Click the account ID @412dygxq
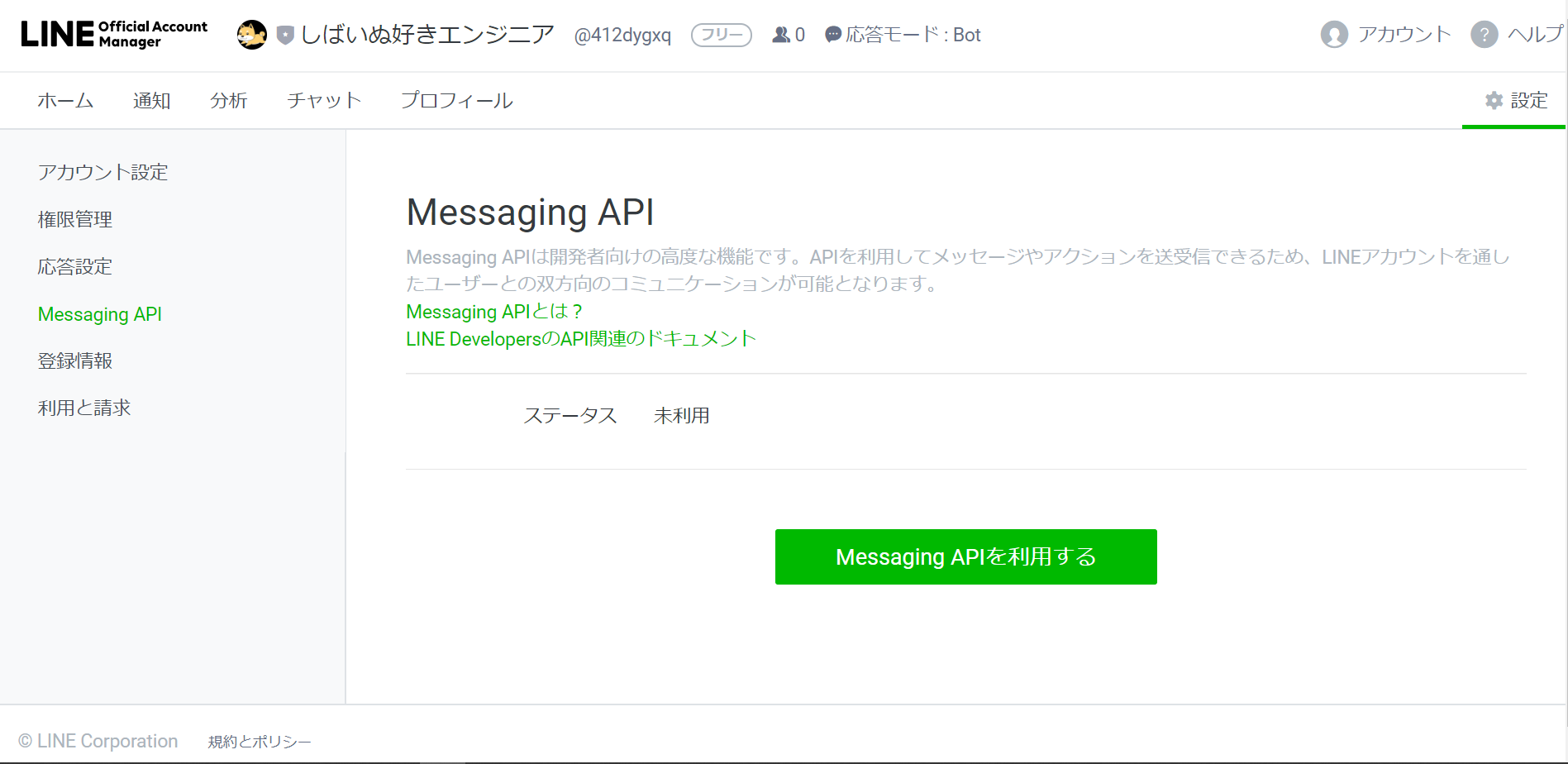This screenshot has width=1568, height=764. click(x=622, y=35)
